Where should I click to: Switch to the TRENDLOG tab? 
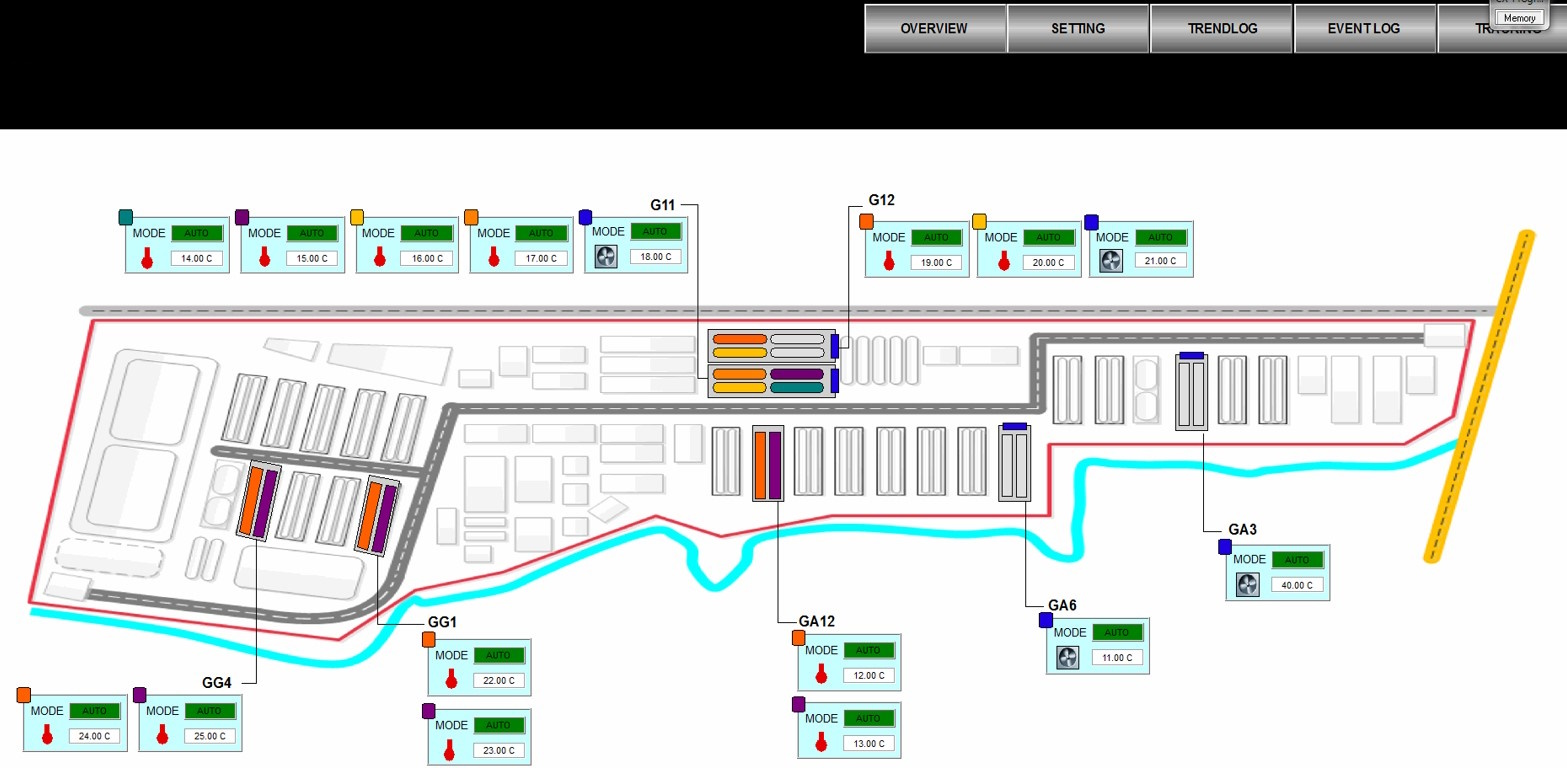(x=1222, y=29)
